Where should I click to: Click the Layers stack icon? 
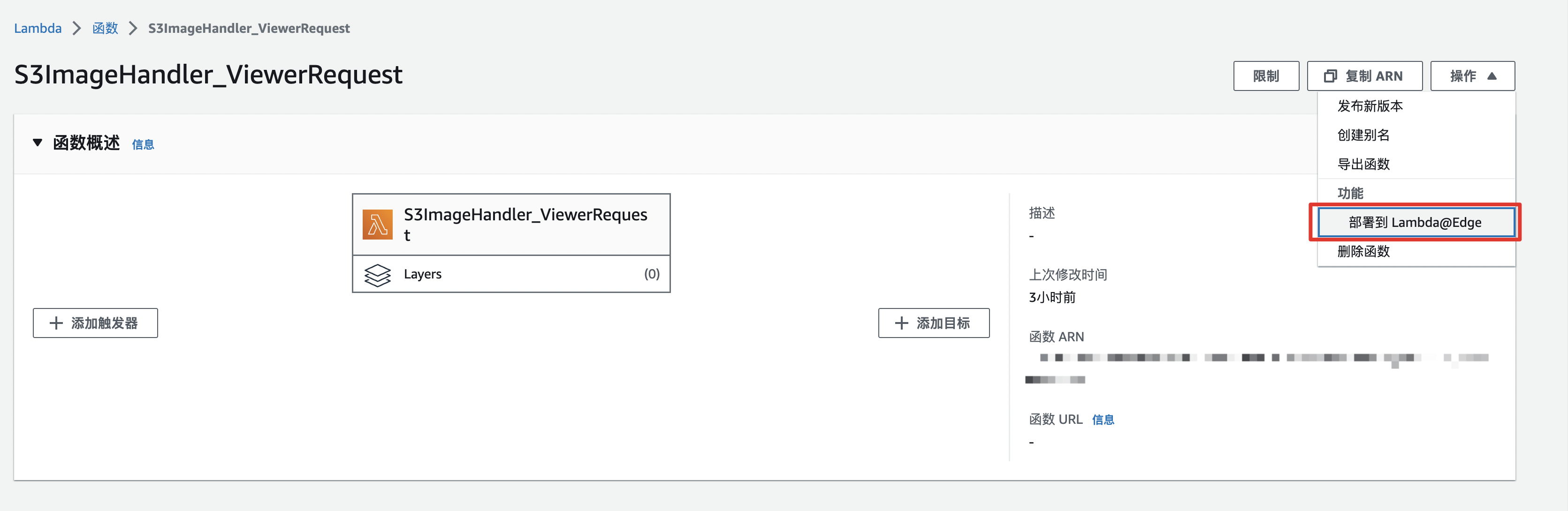coord(377,274)
